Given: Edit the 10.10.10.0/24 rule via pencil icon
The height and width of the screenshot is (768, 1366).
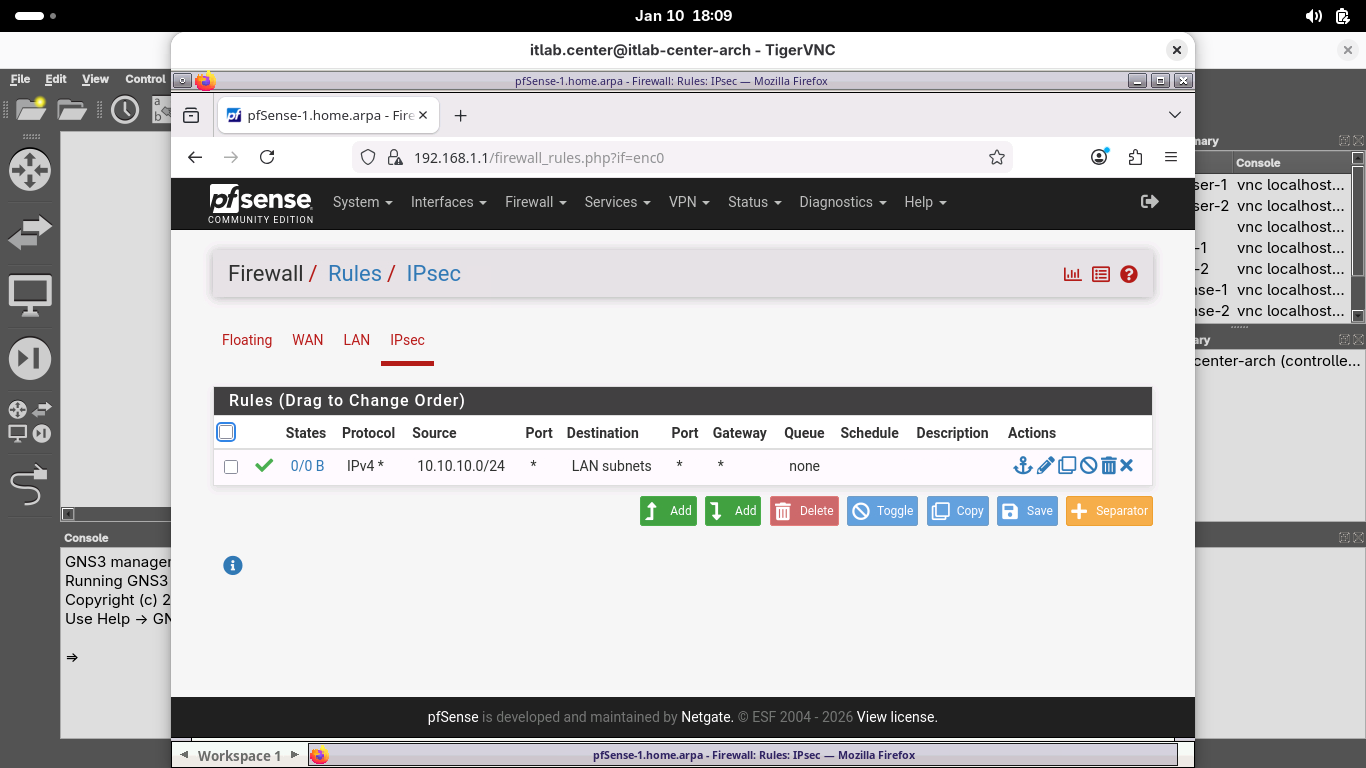Looking at the screenshot, I should coord(1045,466).
